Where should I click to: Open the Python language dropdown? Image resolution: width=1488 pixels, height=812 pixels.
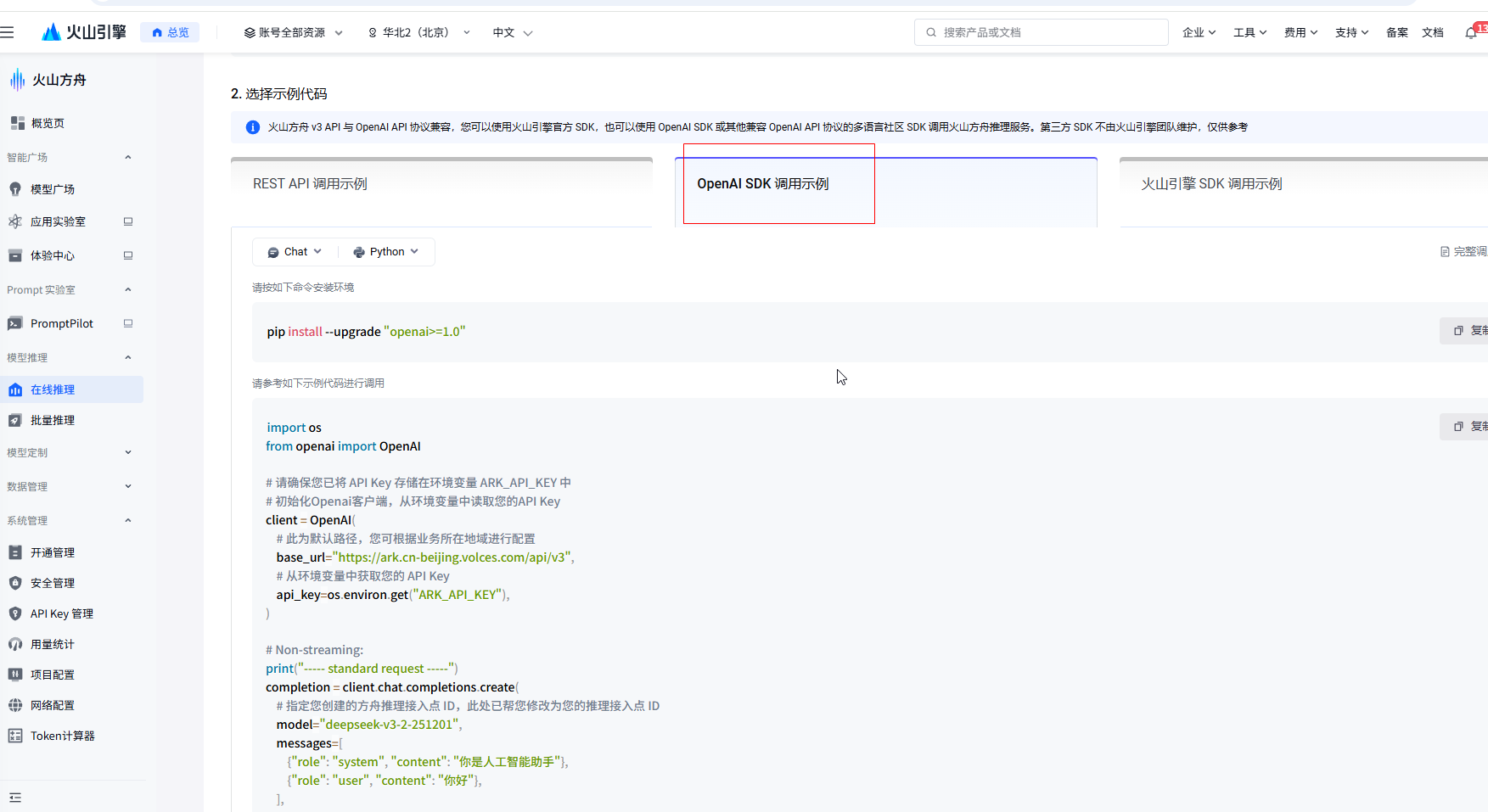coord(386,252)
